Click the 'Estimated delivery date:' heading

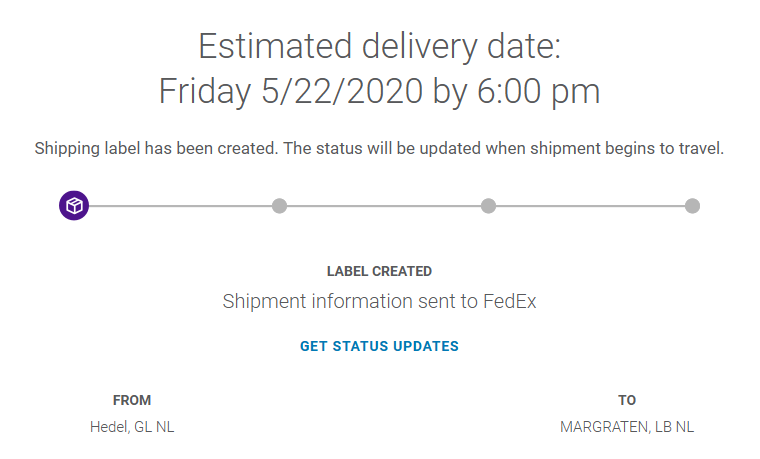coord(380,47)
